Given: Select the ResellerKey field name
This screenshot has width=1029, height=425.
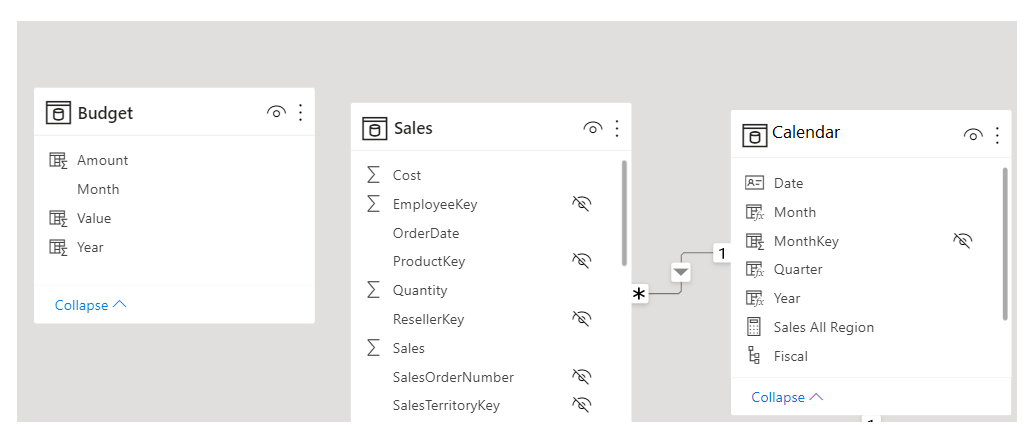Looking at the screenshot, I should [428, 319].
